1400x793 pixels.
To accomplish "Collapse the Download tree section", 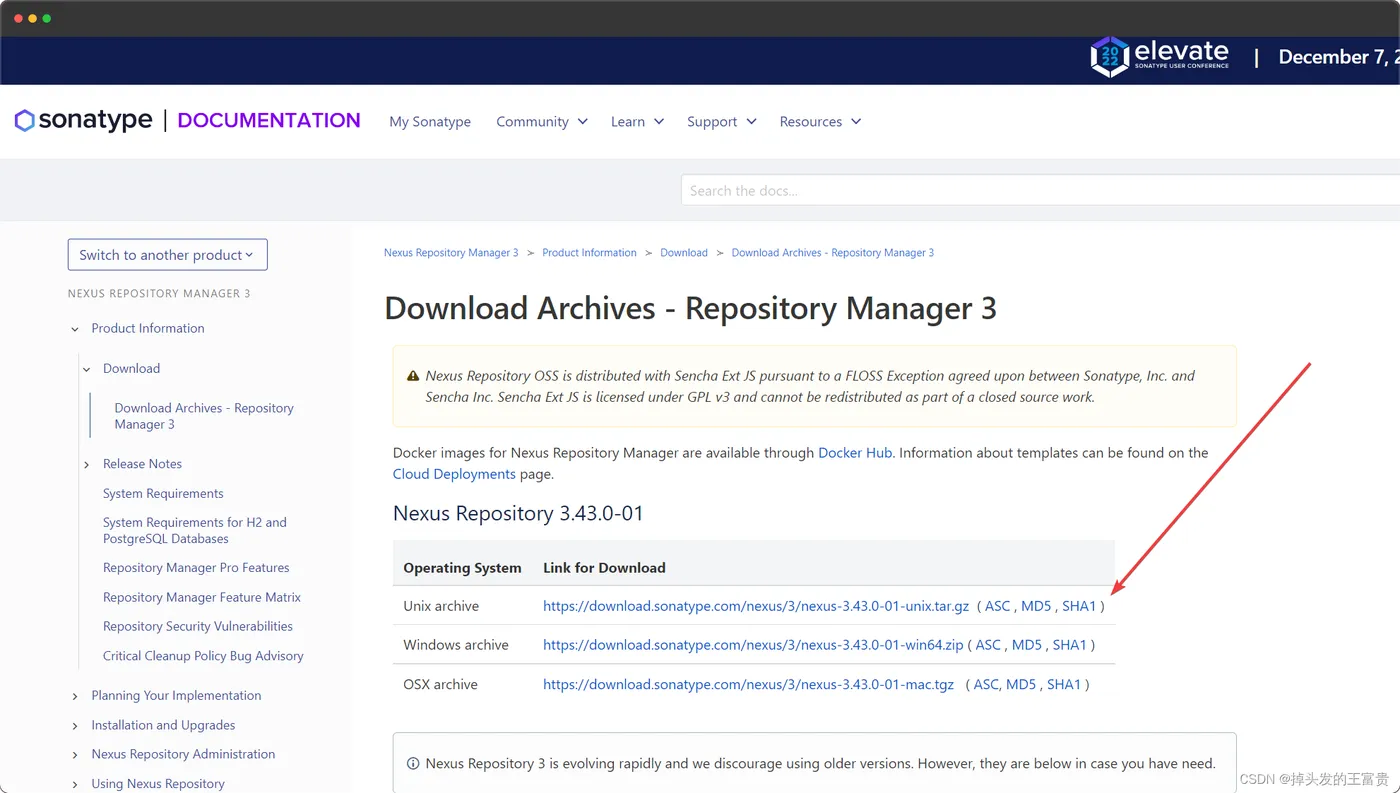I will pyautogui.click(x=87, y=369).
